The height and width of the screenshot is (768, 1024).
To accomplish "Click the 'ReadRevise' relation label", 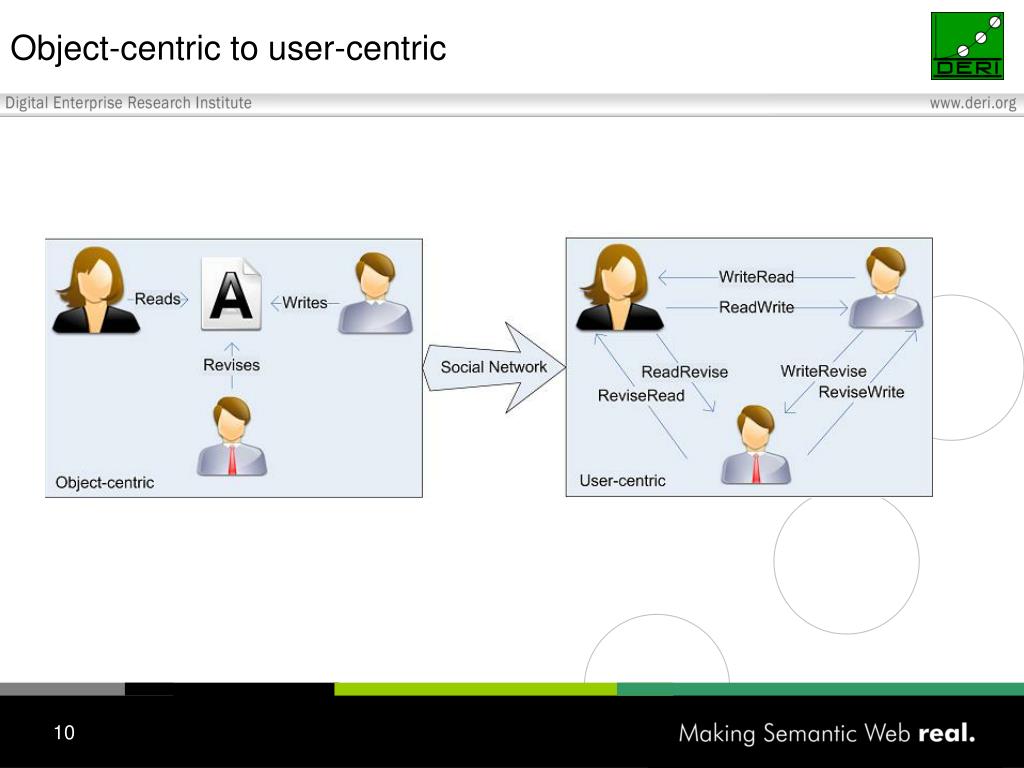I will click(684, 372).
